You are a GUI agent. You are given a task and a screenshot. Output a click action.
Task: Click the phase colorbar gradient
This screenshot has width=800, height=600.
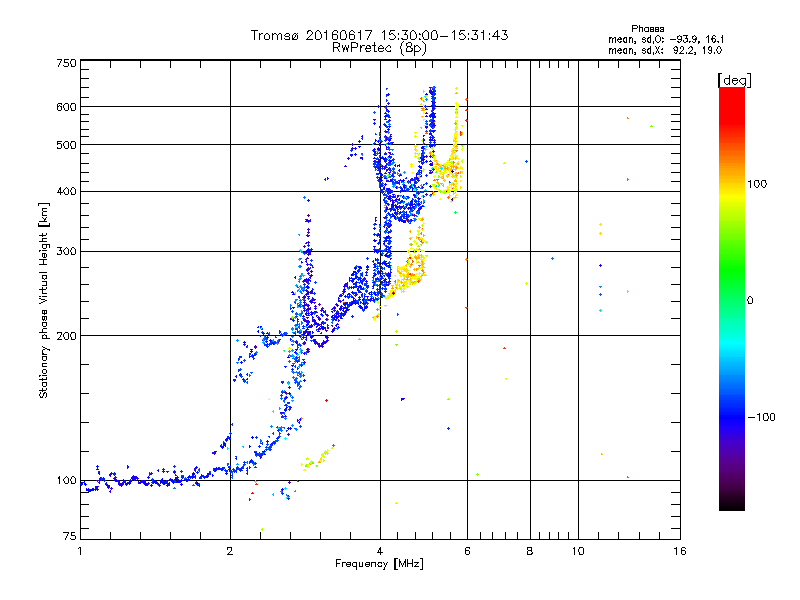point(732,299)
